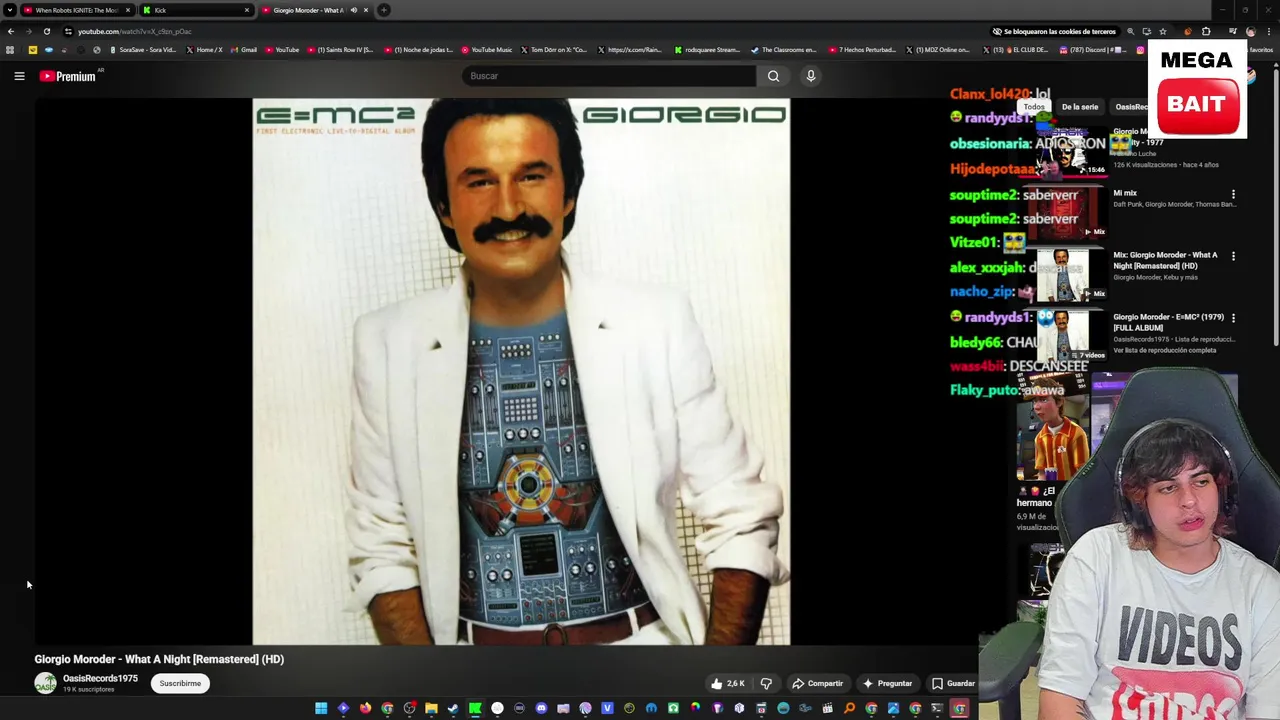
Task: Open Home / X bookmark
Action: click(204, 49)
